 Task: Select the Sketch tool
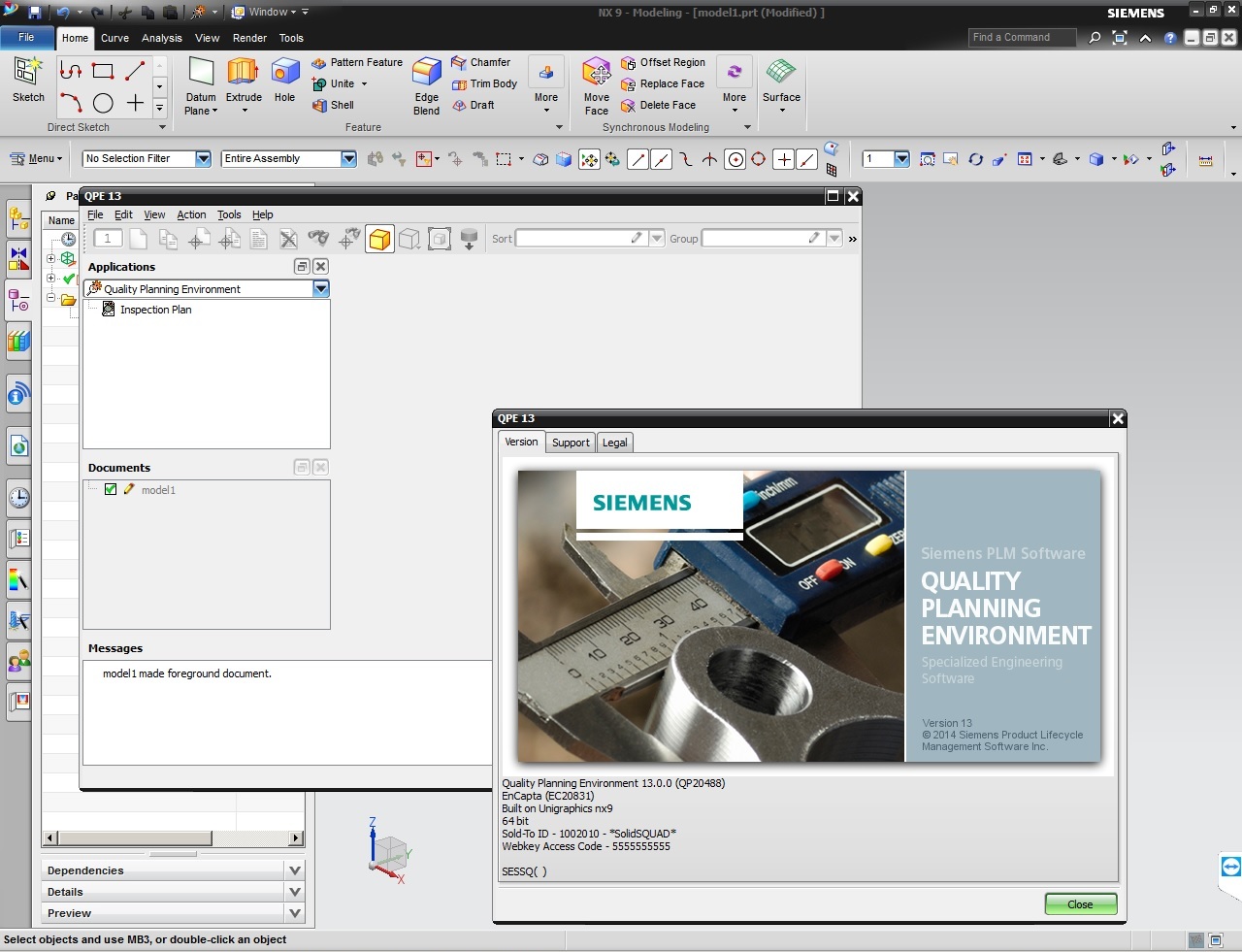tap(28, 80)
